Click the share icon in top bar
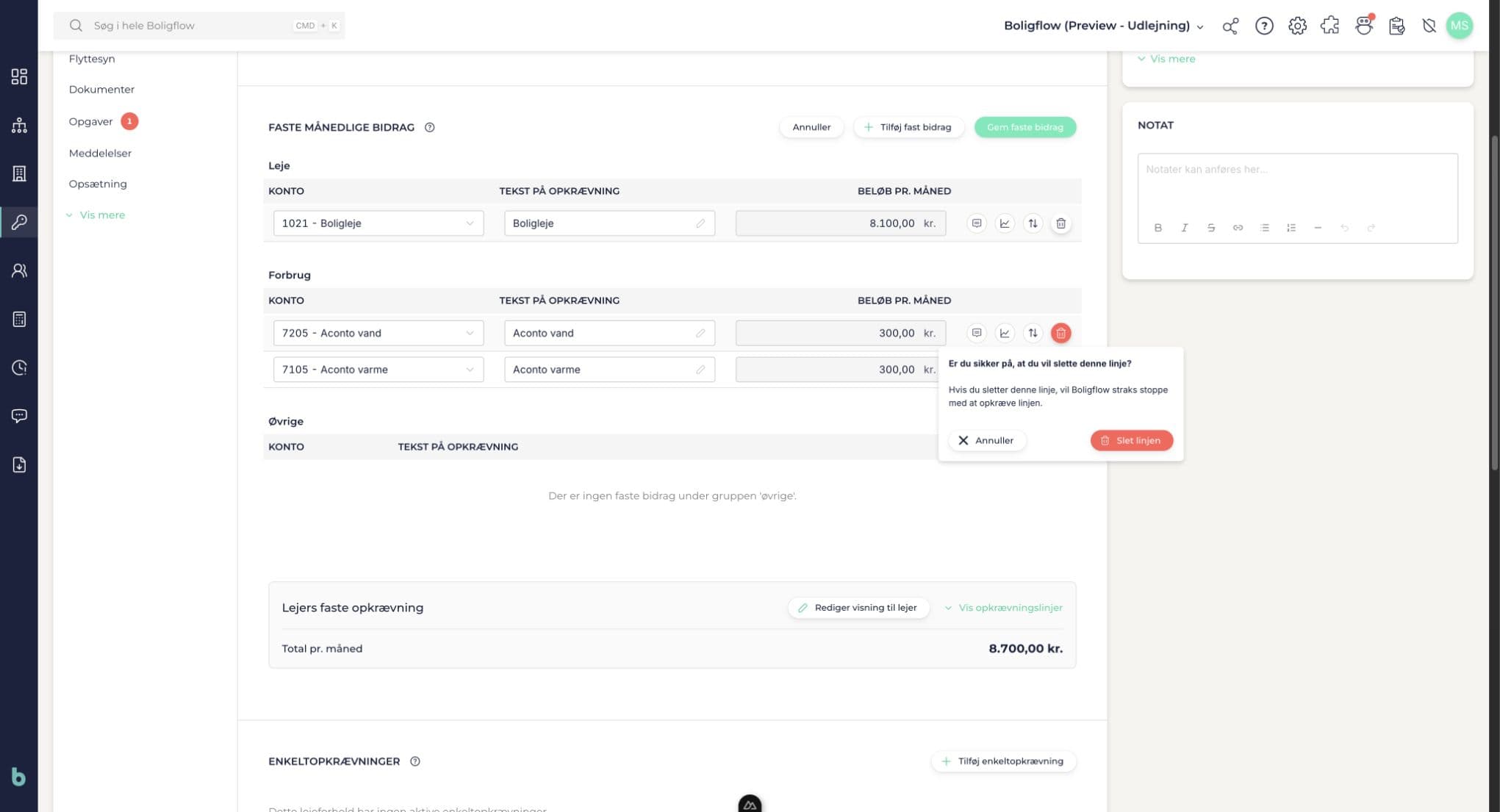This screenshot has height=812, width=1500. pos(1230,26)
